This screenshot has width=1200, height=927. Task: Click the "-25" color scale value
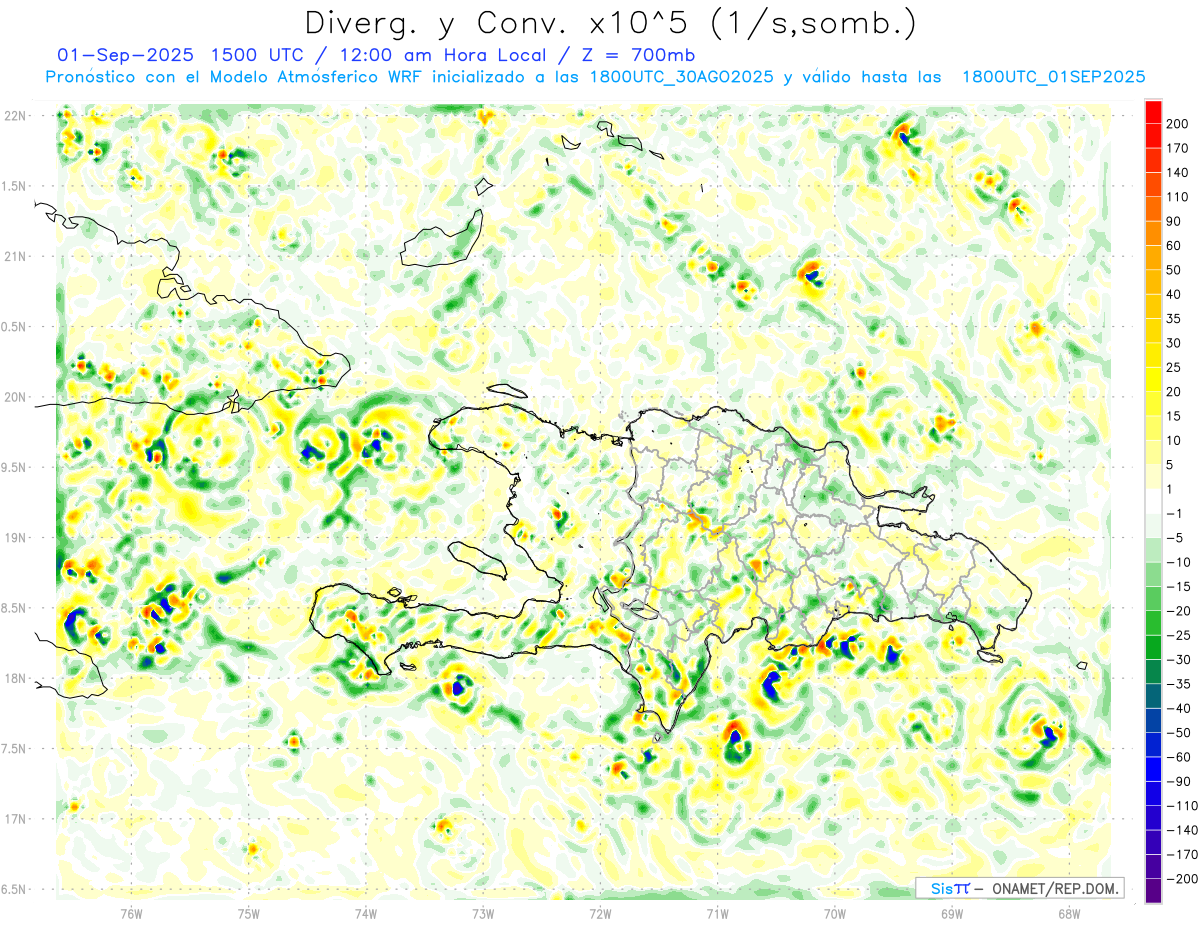(x=1179, y=635)
